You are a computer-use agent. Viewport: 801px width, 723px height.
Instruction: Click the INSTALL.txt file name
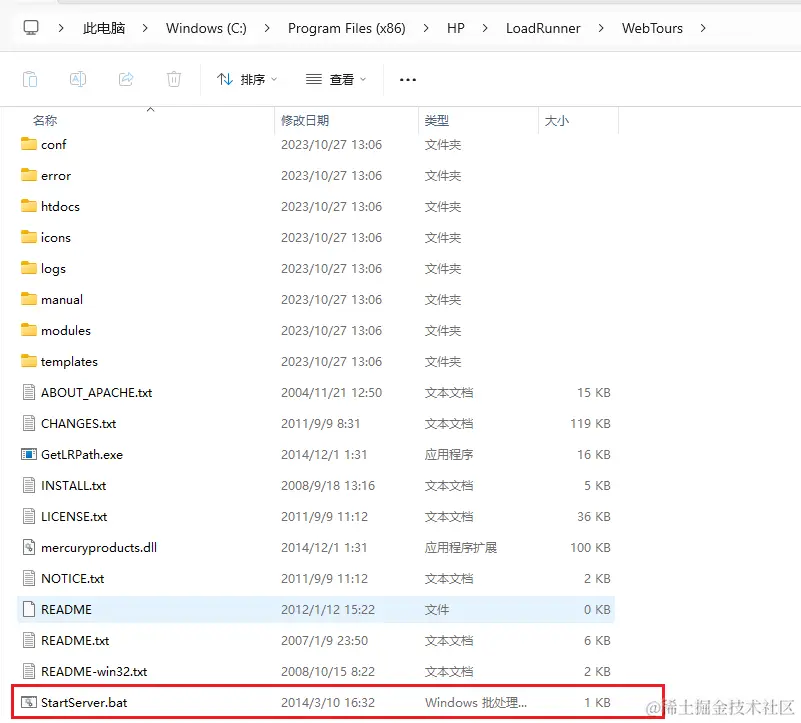click(x=74, y=485)
